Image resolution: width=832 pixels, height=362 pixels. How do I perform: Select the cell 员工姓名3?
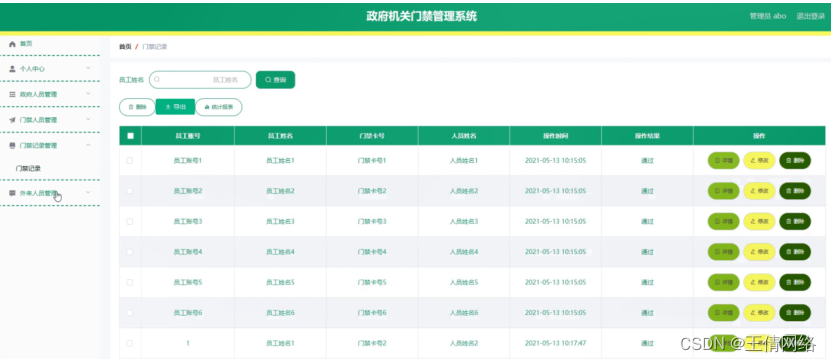[x=280, y=221]
